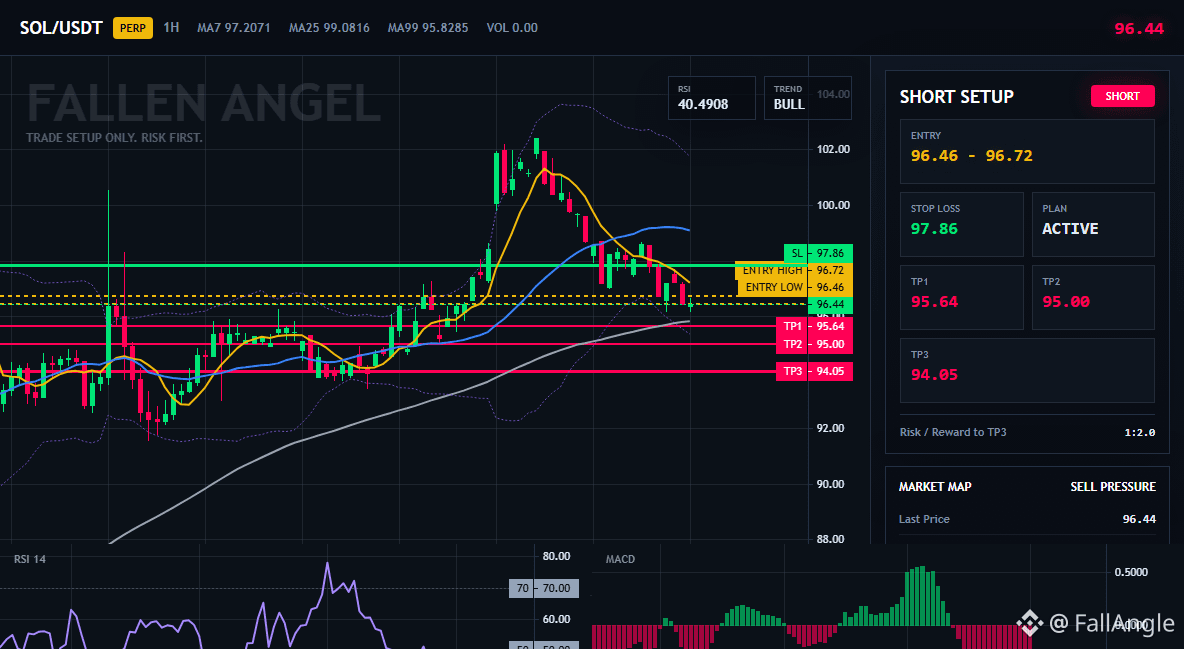This screenshot has height=649, width=1184.
Task: Click the TP2 95.00 card in panel
Action: coord(1093,297)
